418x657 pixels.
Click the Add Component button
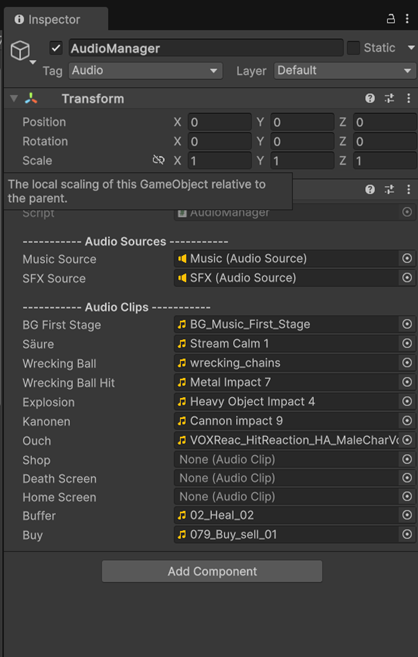click(212, 572)
